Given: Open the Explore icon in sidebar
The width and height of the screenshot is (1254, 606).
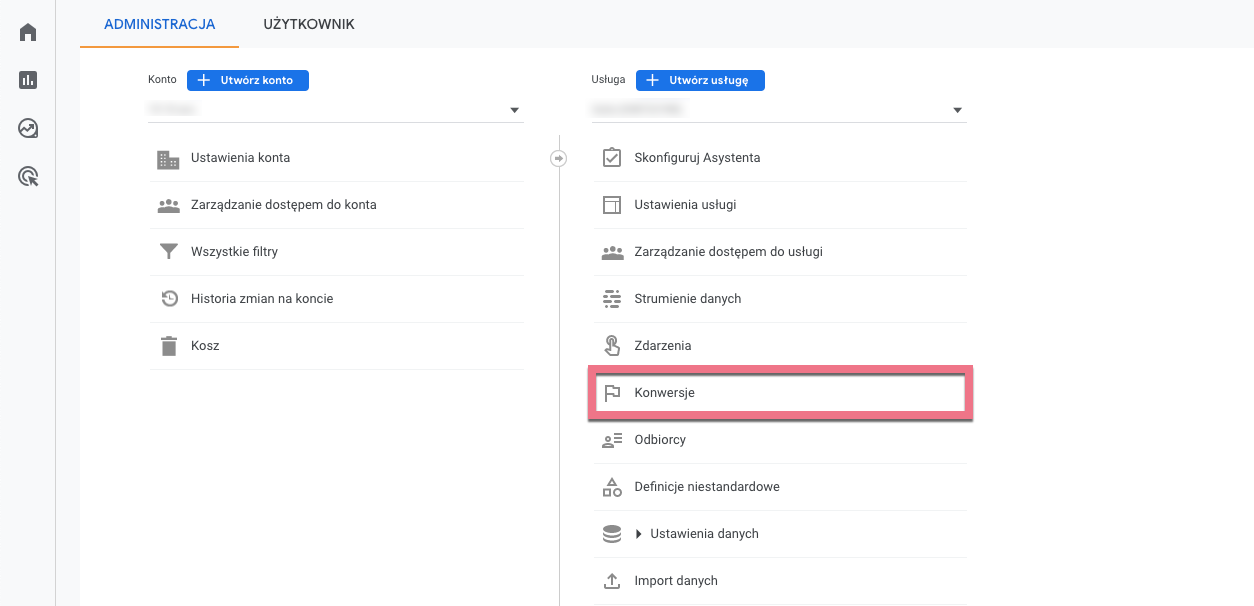Looking at the screenshot, I should [28, 129].
